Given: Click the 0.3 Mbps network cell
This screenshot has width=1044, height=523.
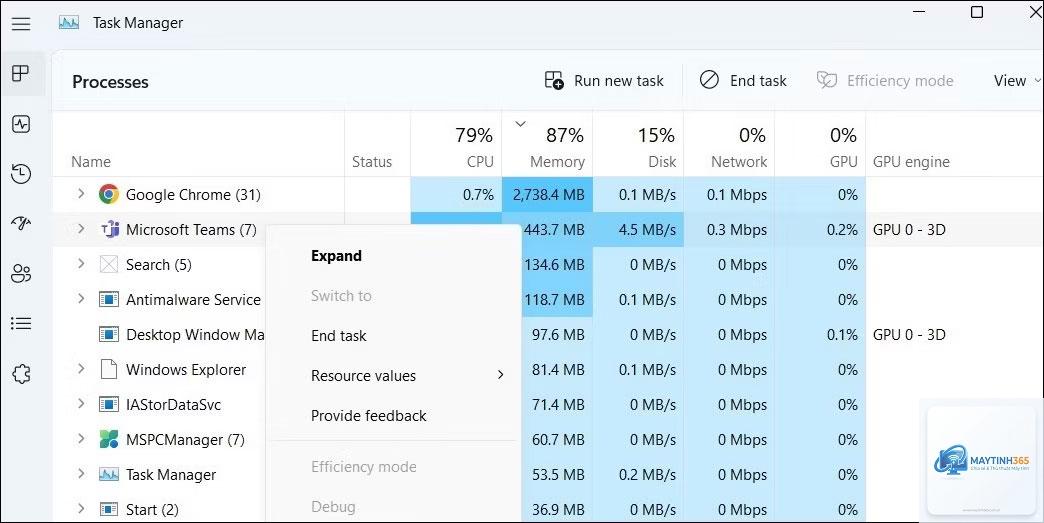Looking at the screenshot, I should (729, 230).
